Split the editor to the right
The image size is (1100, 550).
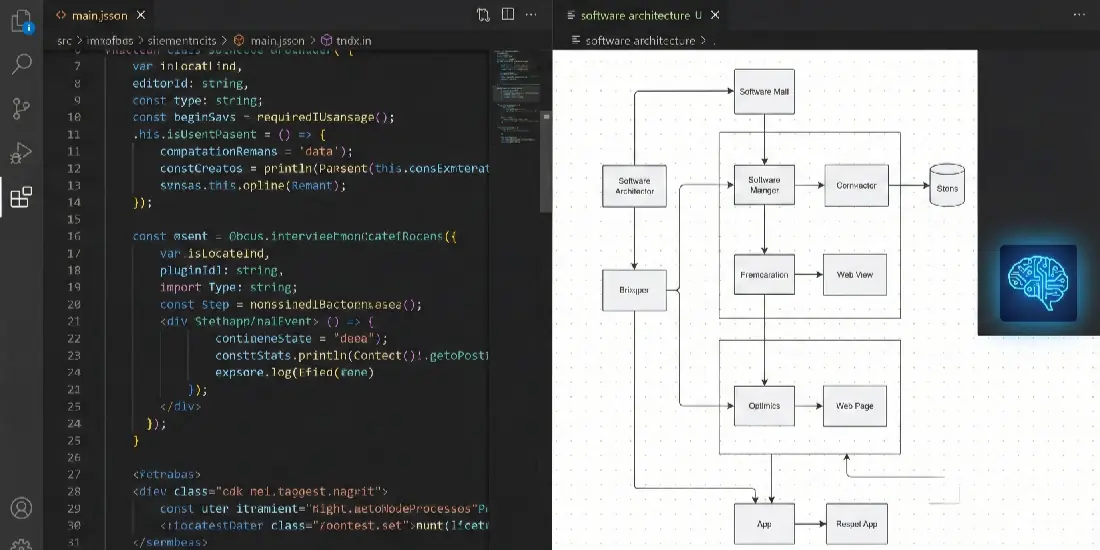509,15
